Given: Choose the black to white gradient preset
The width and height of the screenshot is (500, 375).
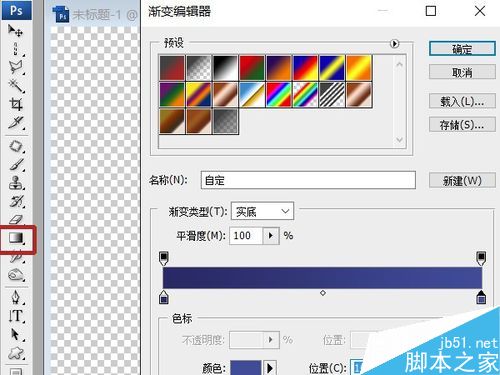Looking at the screenshot, I should coord(225,68).
